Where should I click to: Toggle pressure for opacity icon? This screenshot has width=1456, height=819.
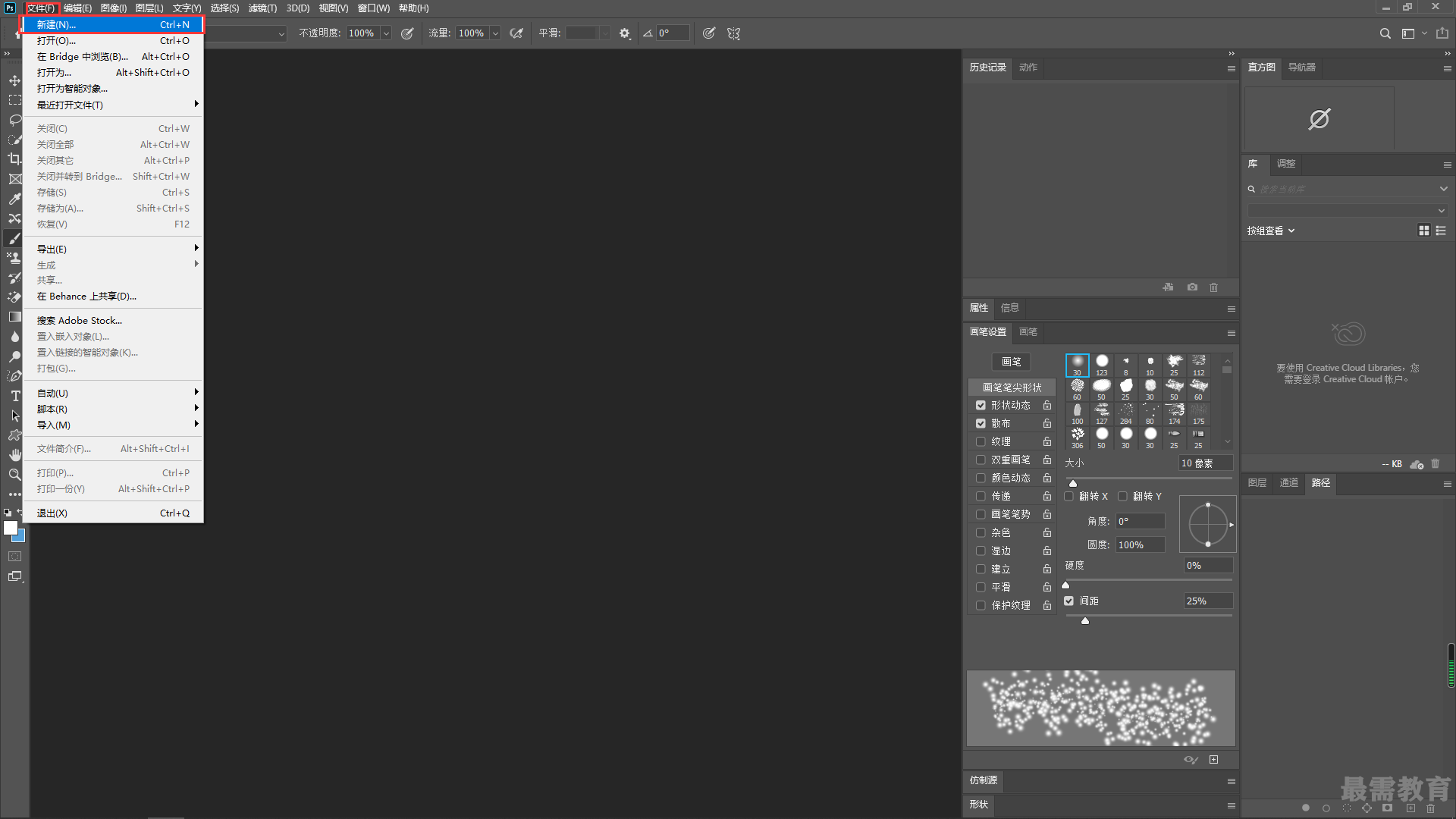[407, 33]
